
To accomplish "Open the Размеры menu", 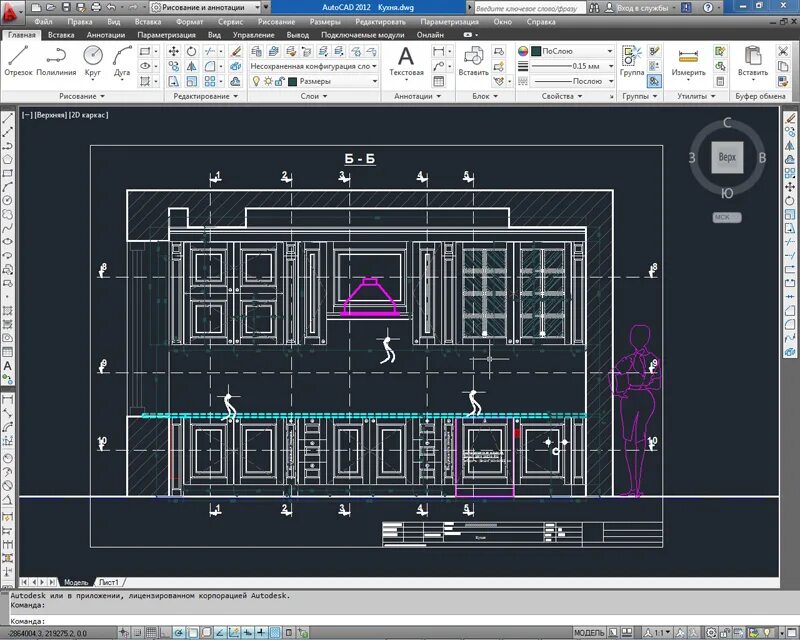I will pos(324,22).
